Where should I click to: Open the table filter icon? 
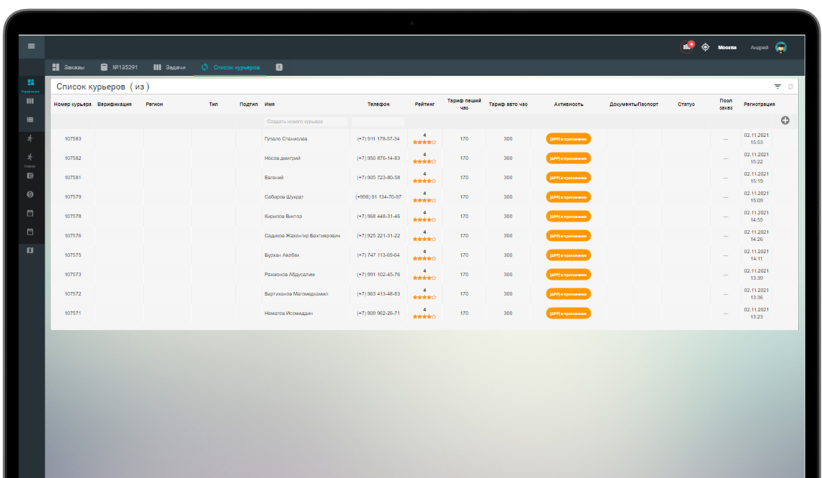pyautogui.click(x=777, y=86)
